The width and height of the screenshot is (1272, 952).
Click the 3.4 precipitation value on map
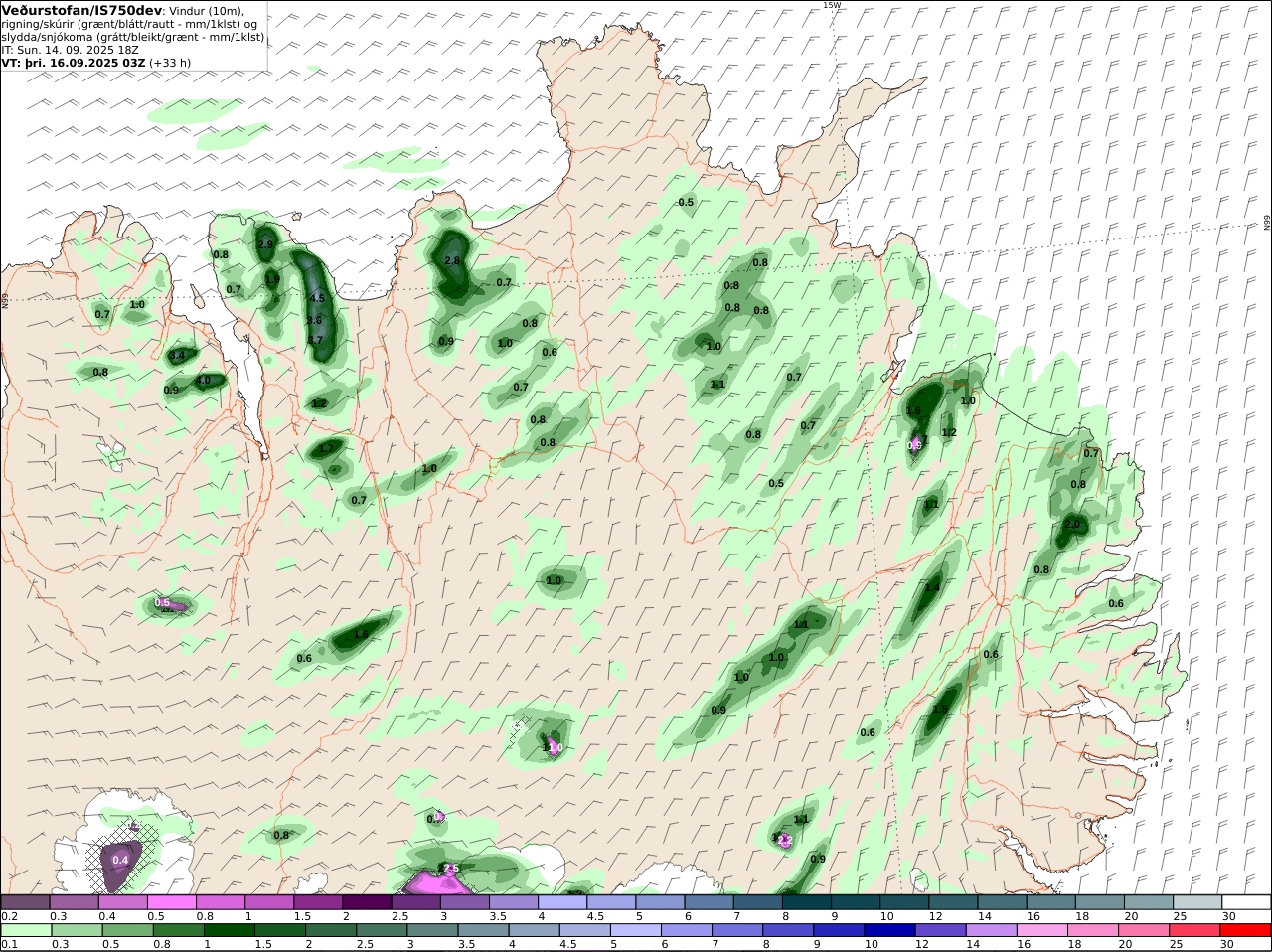click(x=178, y=355)
